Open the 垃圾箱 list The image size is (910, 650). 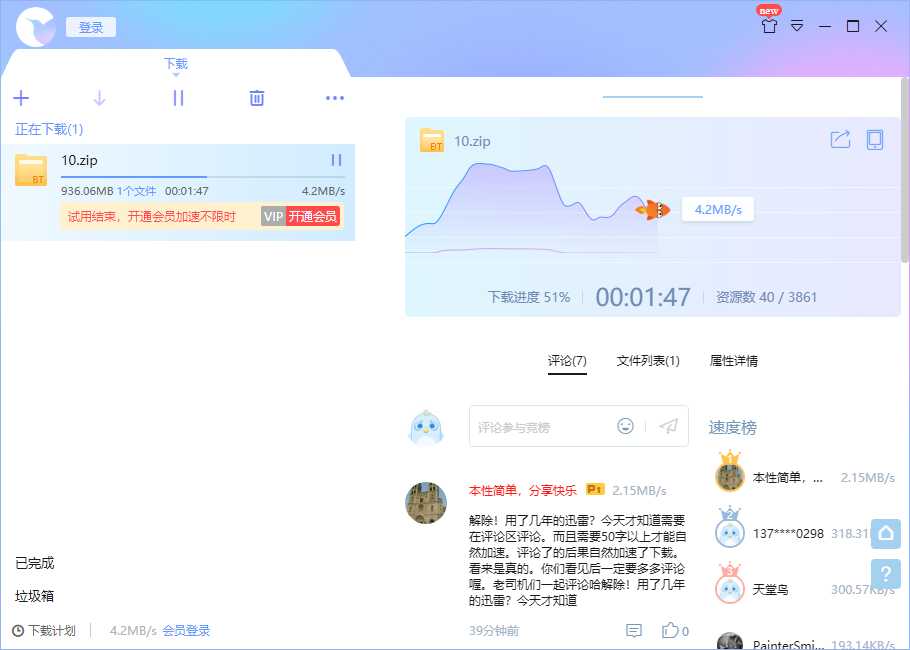[35, 596]
